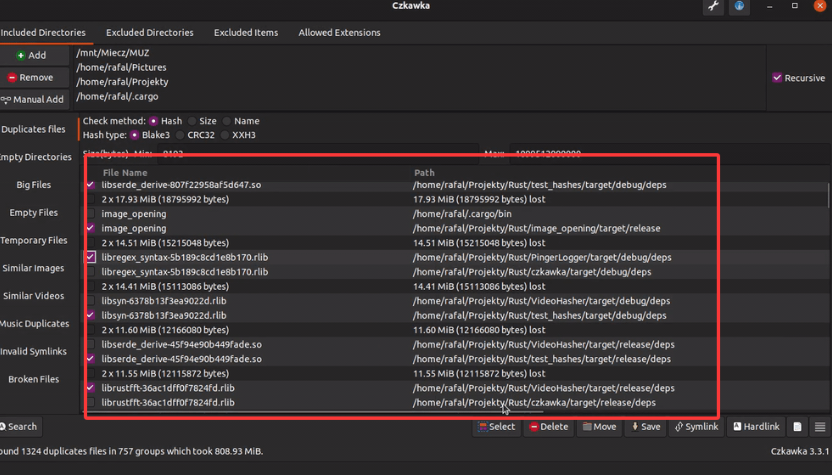The height and width of the screenshot is (475, 832).
Task: Click the list lines icon at bottom right
Action: tap(820, 427)
